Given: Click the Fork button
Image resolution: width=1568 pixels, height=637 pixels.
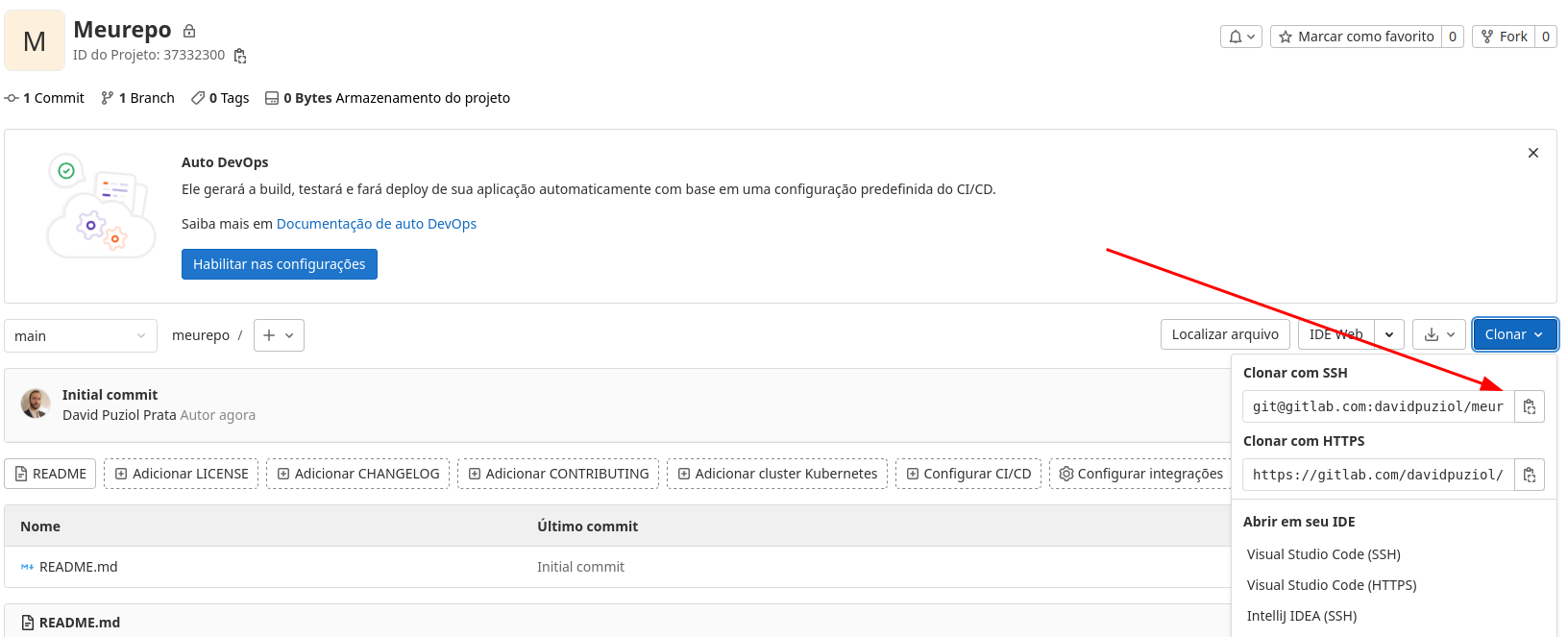Looking at the screenshot, I should 1504,37.
